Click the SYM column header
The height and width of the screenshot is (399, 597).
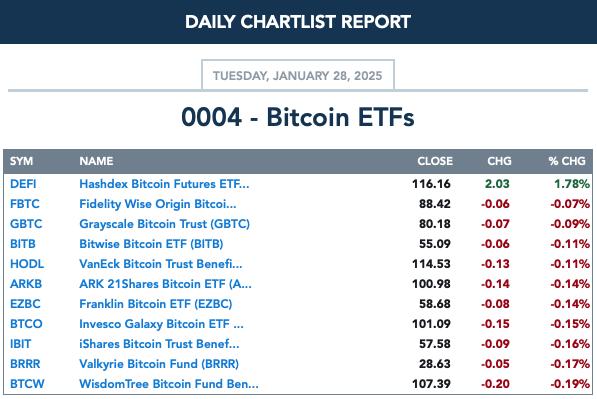tap(21, 161)
